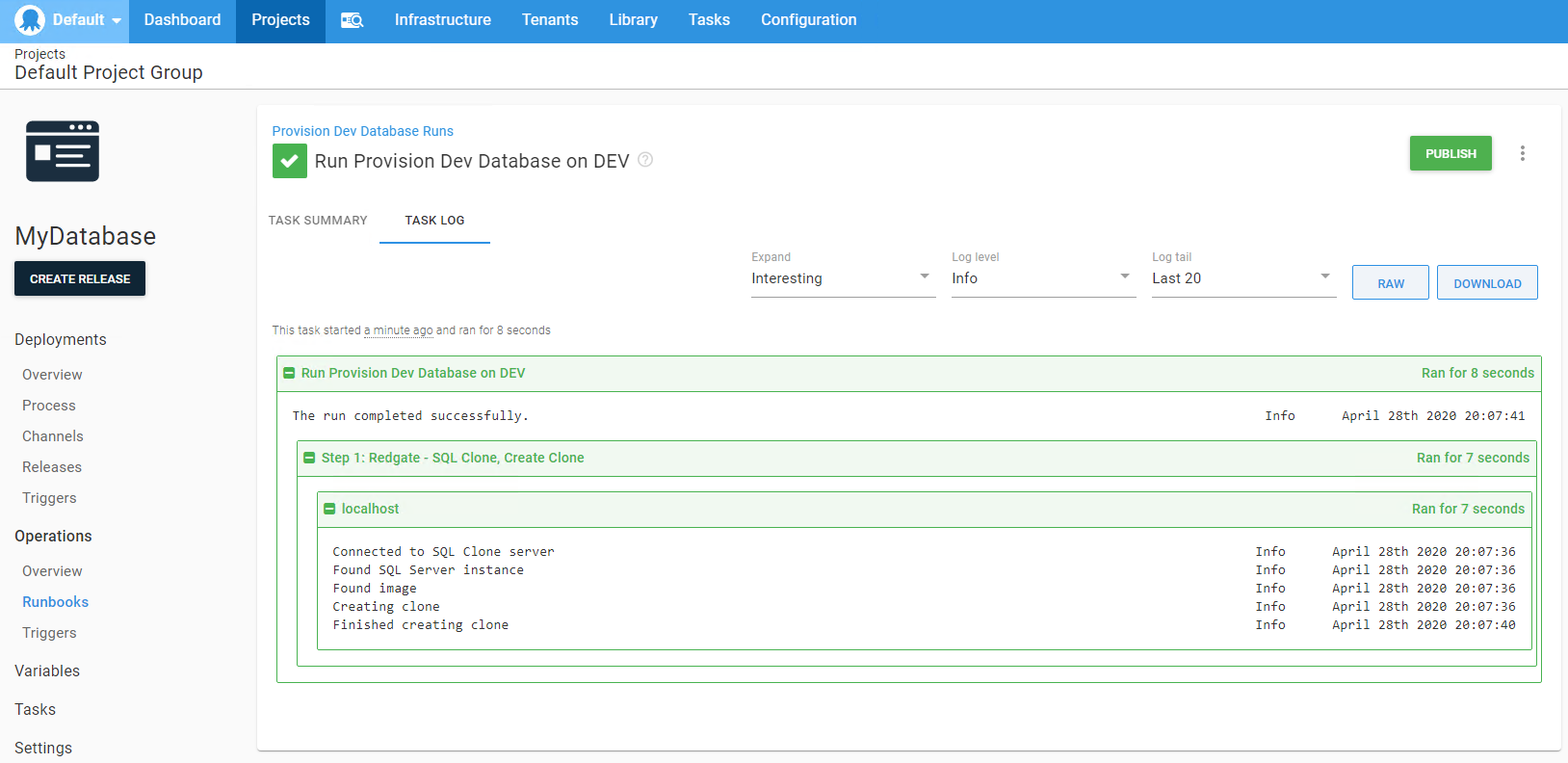Viewport: 1568px width, 763px height.
Task: Collapse the localhost log section
Action: [329, 509]
